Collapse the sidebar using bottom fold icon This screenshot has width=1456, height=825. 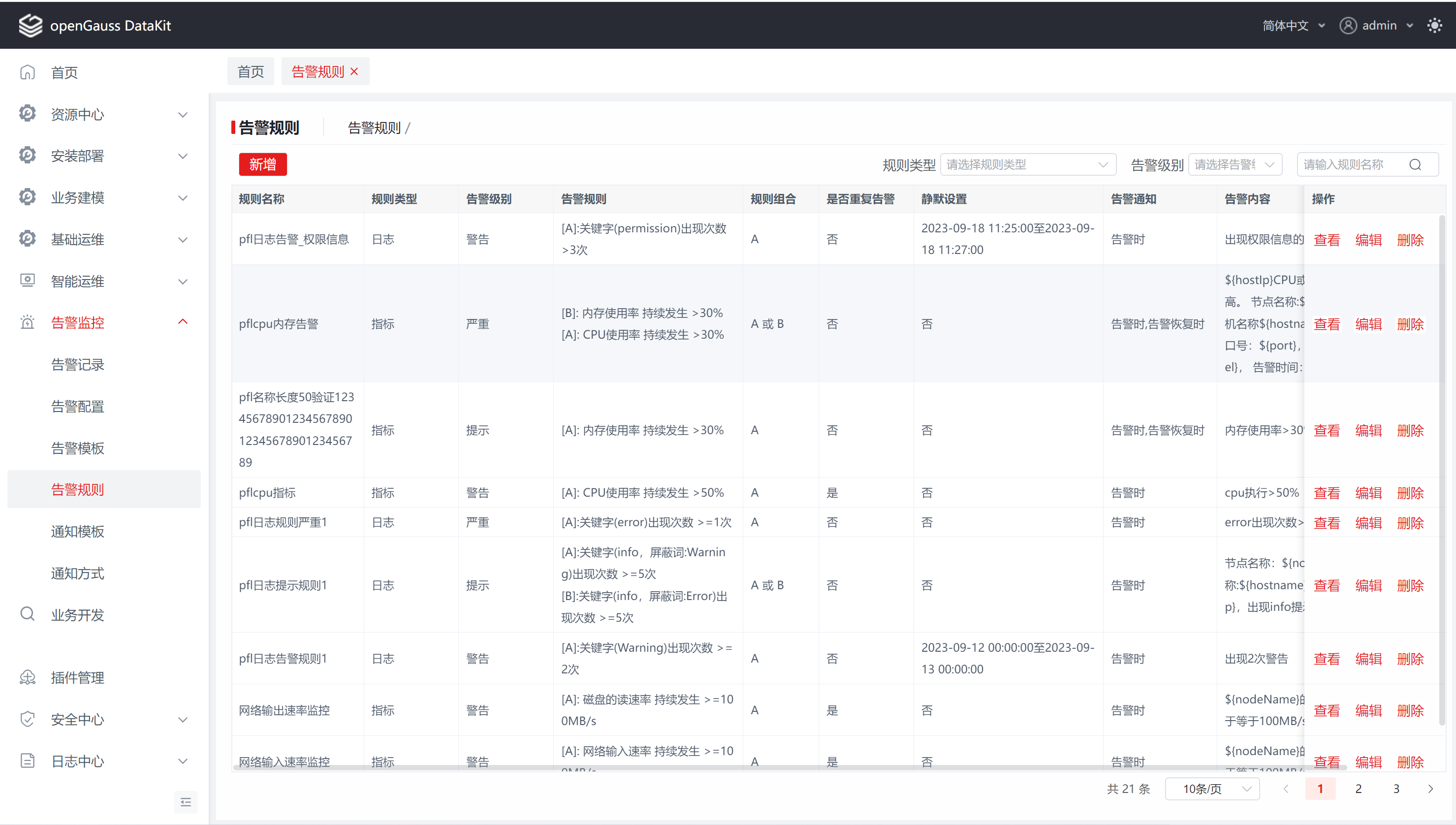pos(185,802)
